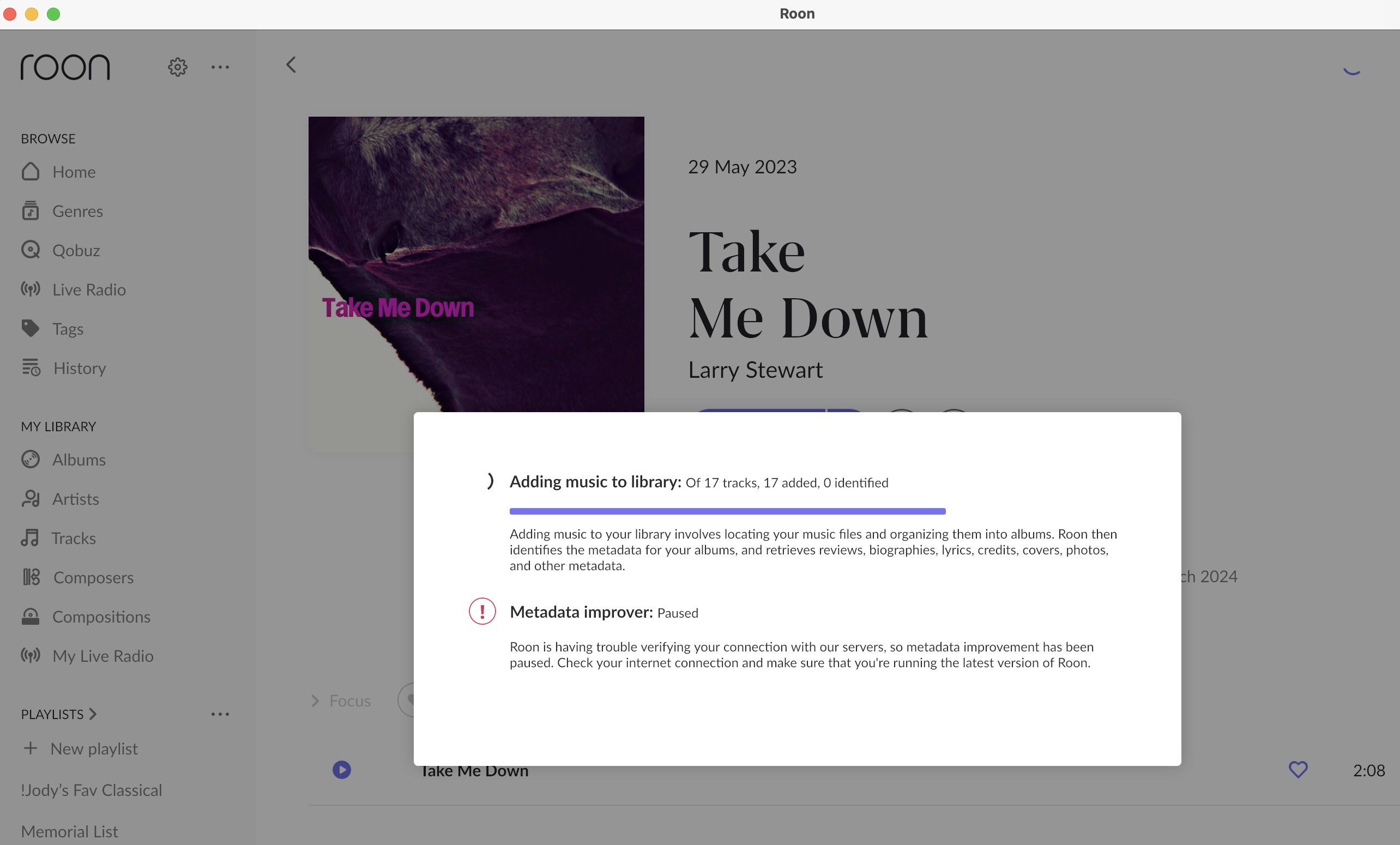The image size is (1400, 845).
Task: Click the Live Radio antenna icon
Action: pos(31,289)
